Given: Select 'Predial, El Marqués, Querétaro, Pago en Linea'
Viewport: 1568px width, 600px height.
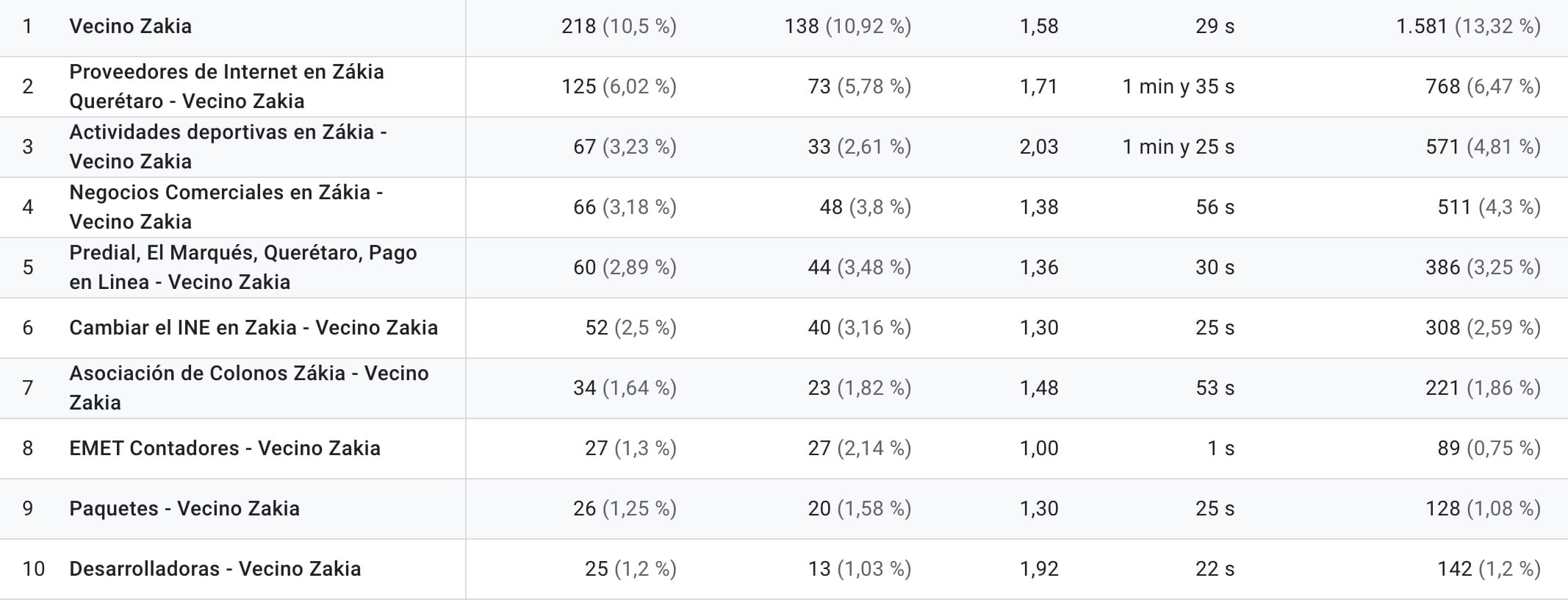Looking at the screenshot, I should point(242,268).
